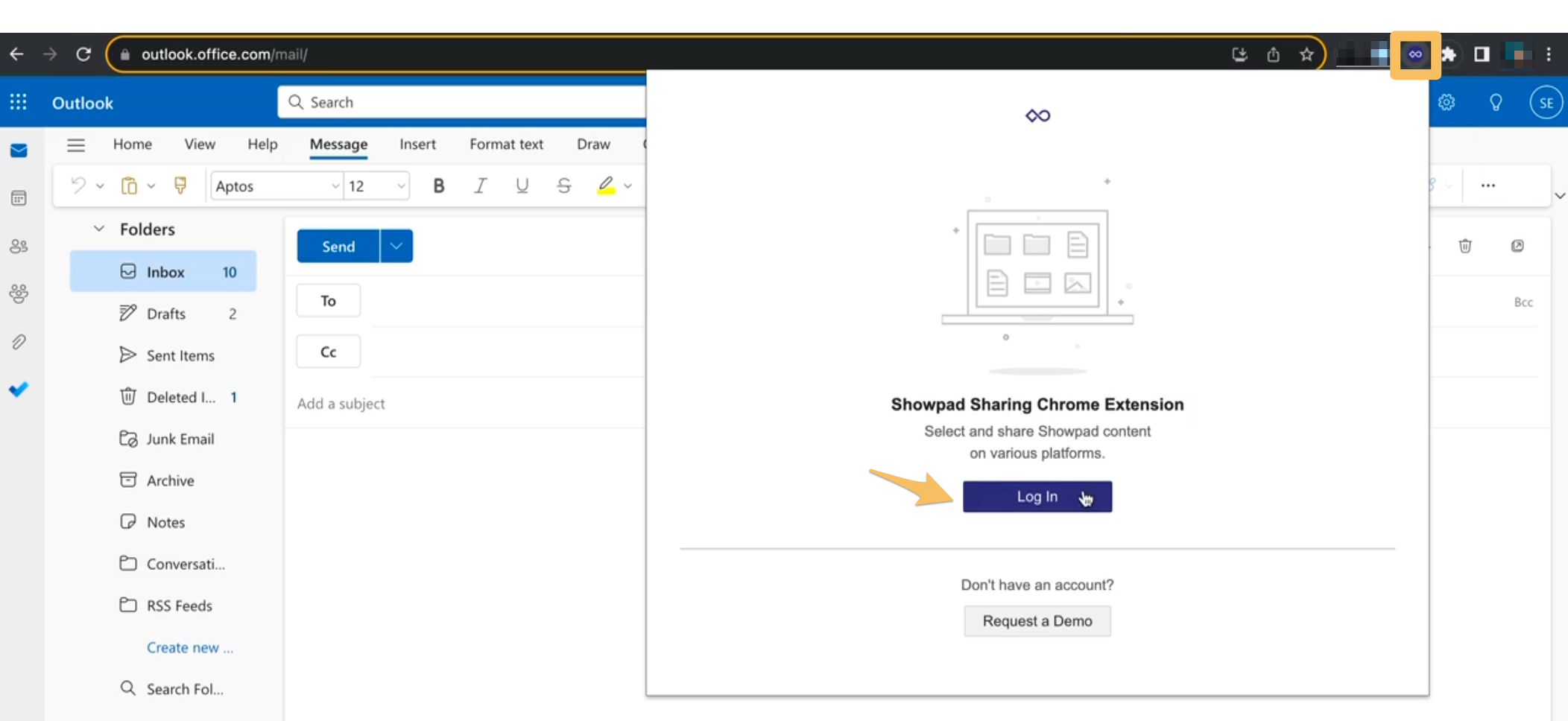Open the SE account avatar
The width and height of the screenshot is (1568, 721).
(1546, 103)
